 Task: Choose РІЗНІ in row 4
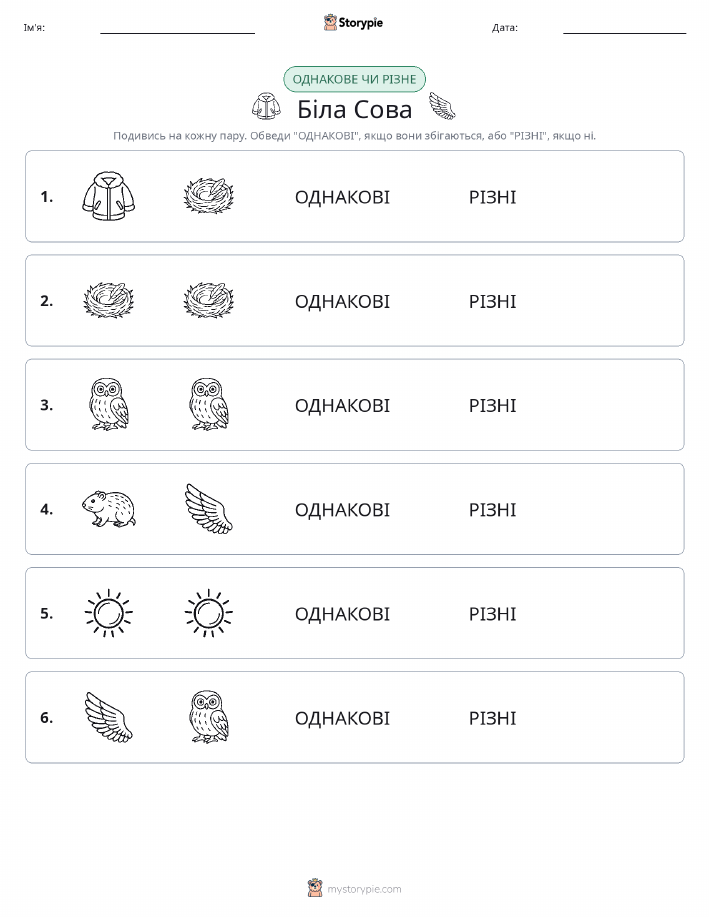point(493,509)
